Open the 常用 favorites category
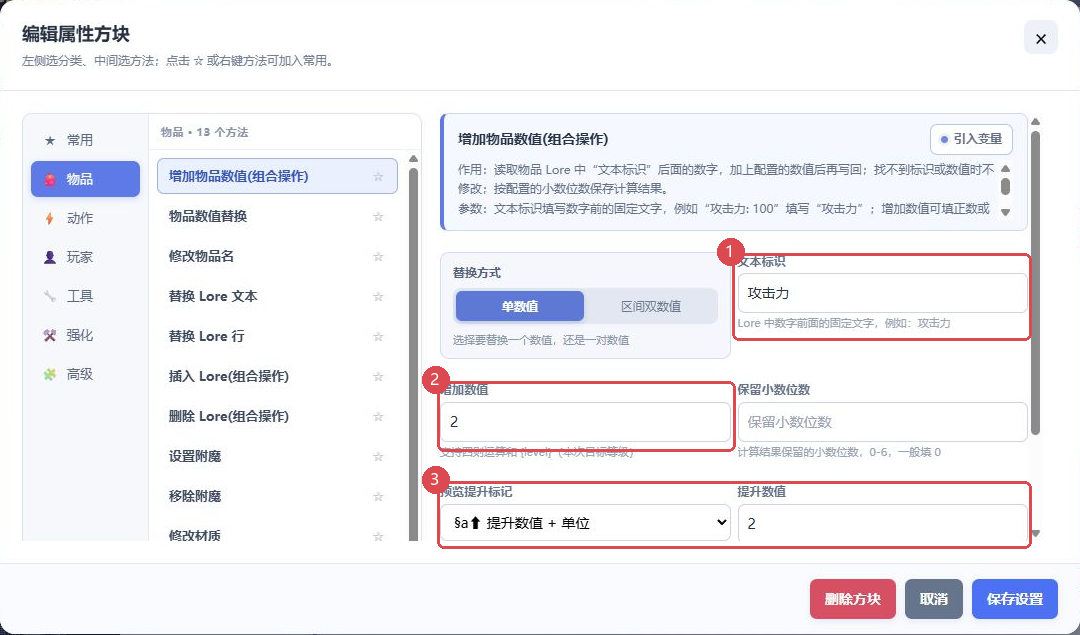 click(x=85, y=140)
